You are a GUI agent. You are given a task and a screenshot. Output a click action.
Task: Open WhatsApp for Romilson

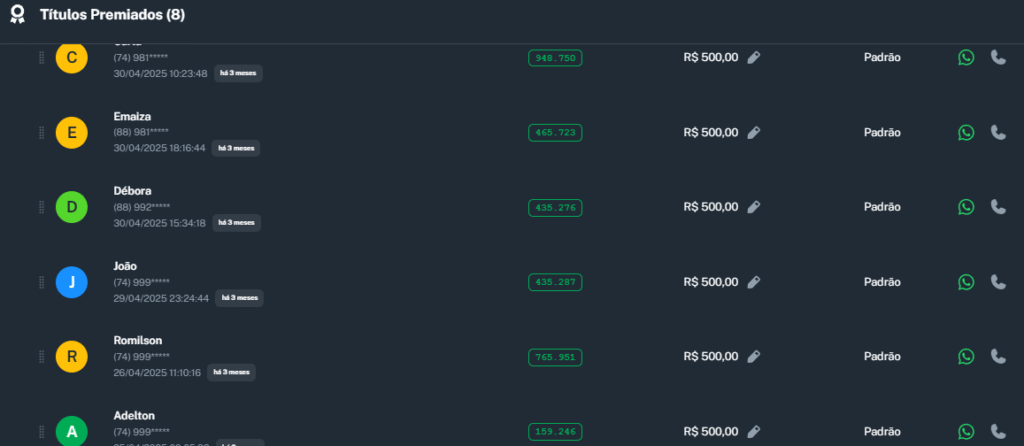(x=966, y=357)
